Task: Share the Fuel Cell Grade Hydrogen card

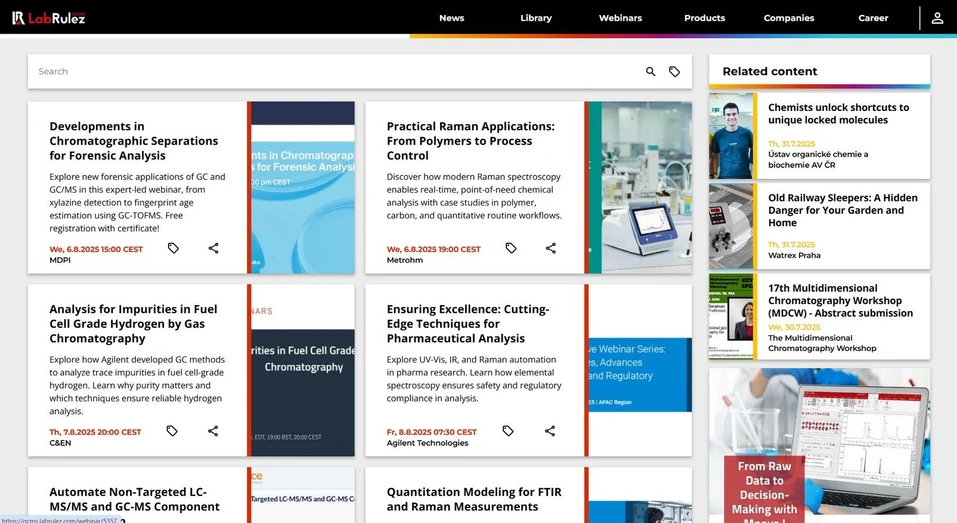Action: [x=212, y=431]
